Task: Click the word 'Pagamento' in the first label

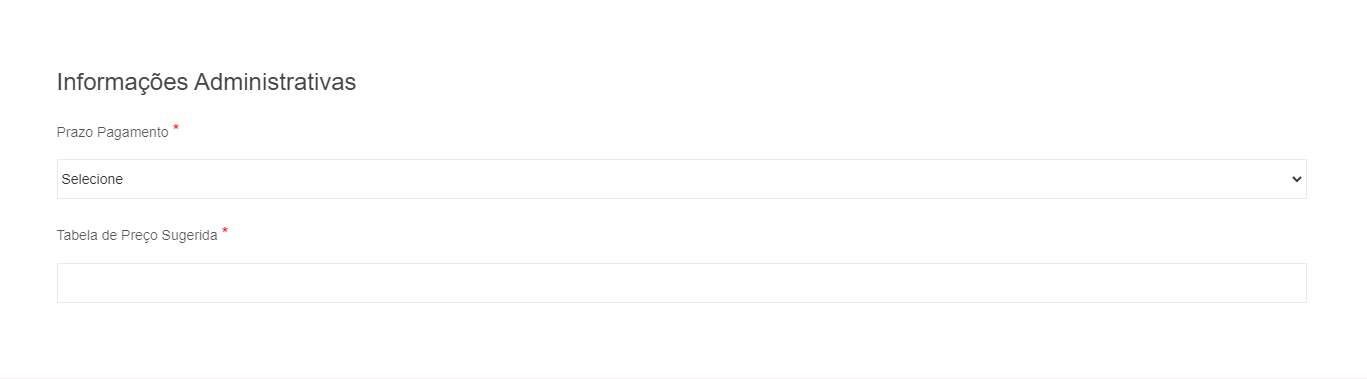Action: pos(133,132)
